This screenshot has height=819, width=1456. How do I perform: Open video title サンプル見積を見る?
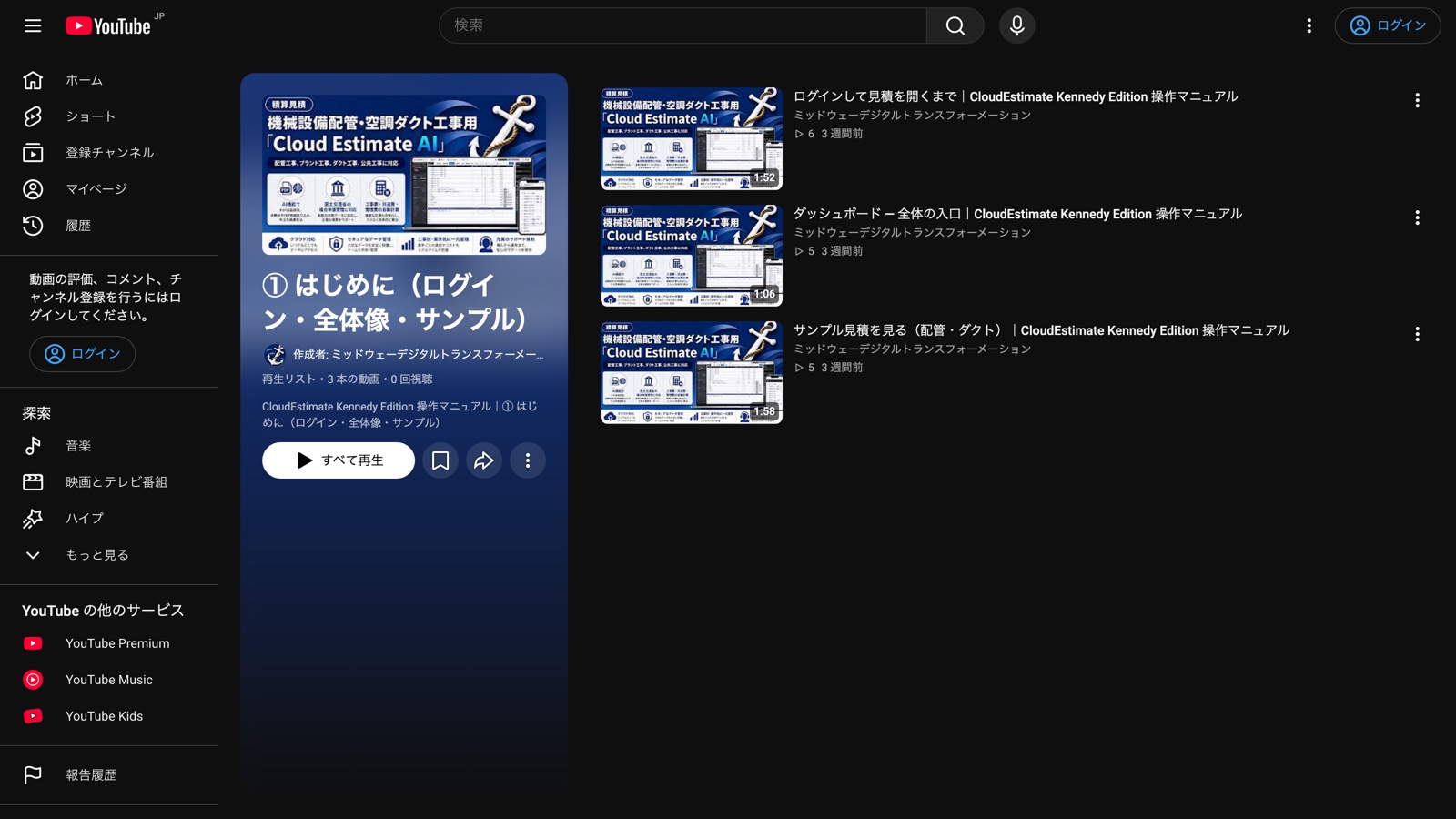[1041, 330]
